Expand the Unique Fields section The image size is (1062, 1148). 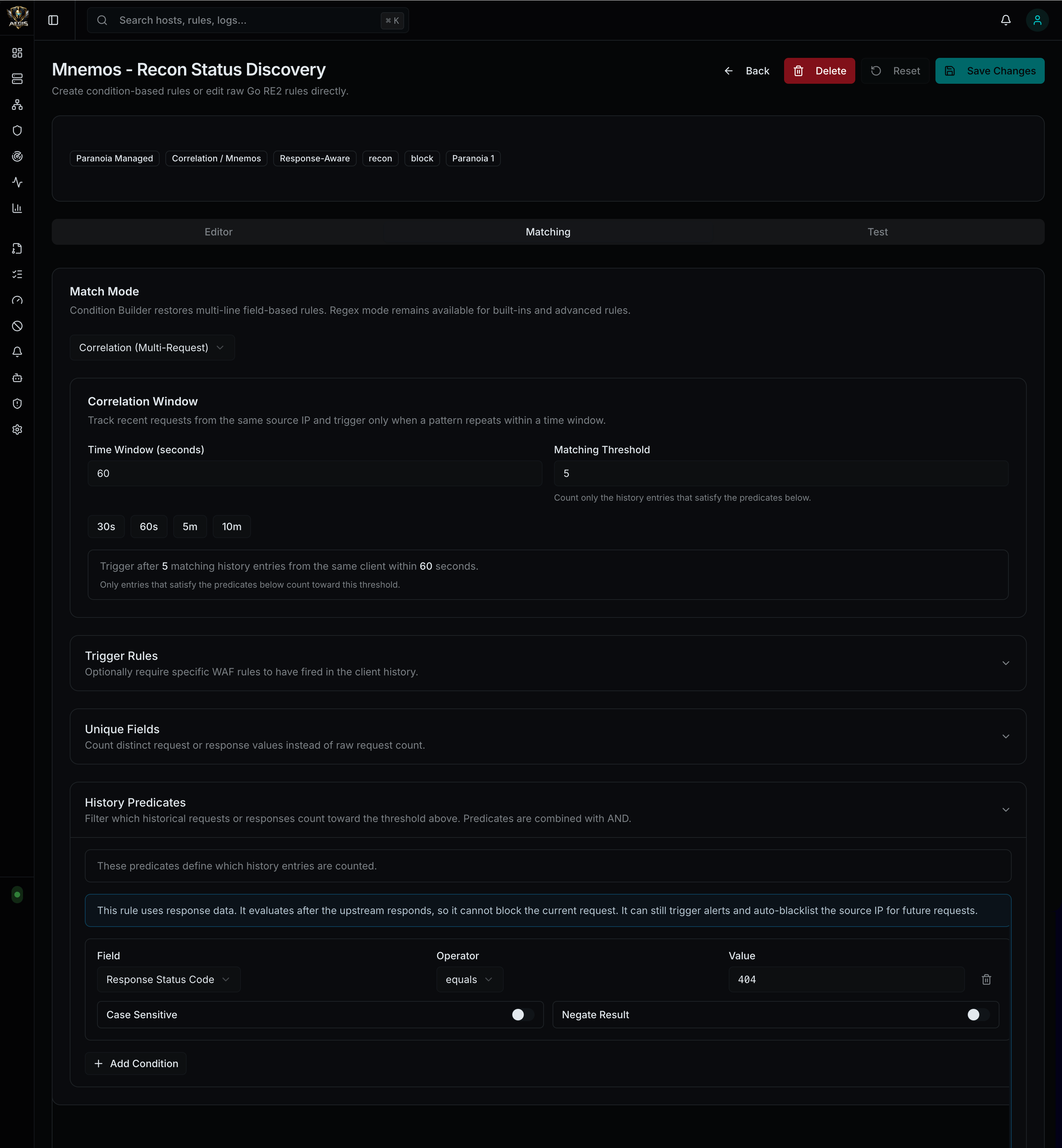coord(548,736)
